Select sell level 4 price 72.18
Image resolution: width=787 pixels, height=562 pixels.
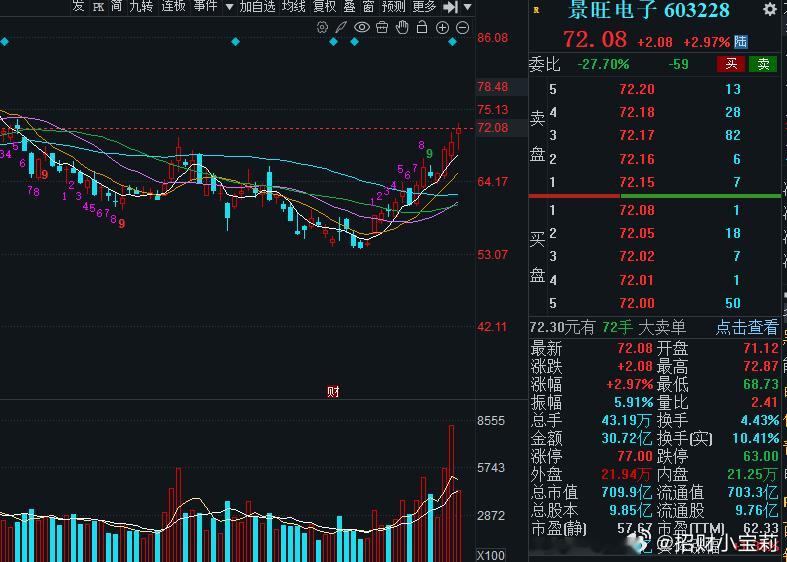(637, 112)
